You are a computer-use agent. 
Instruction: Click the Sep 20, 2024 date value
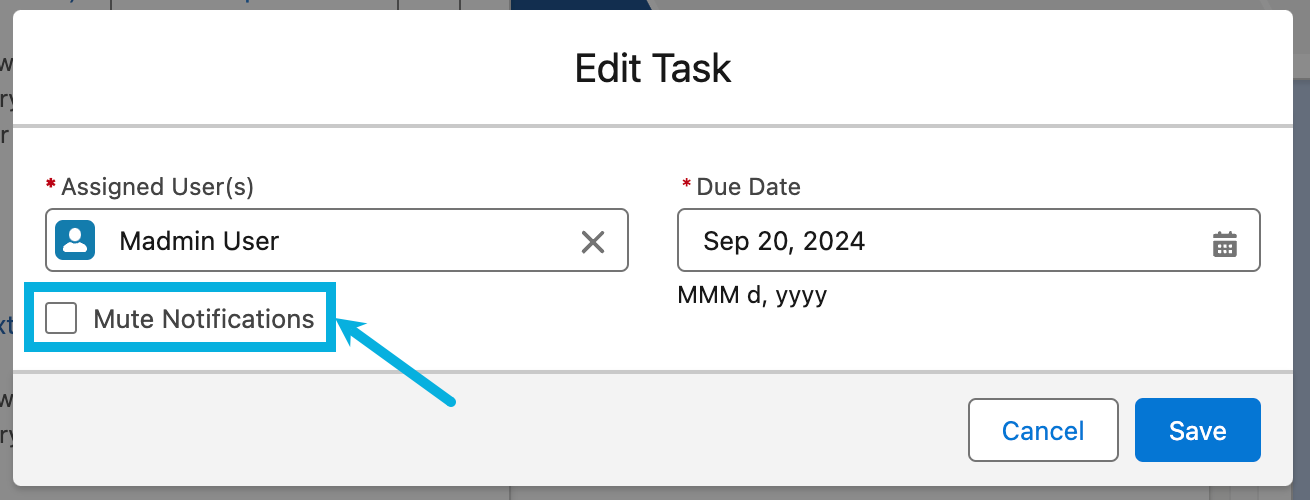[x=784, y=241]
